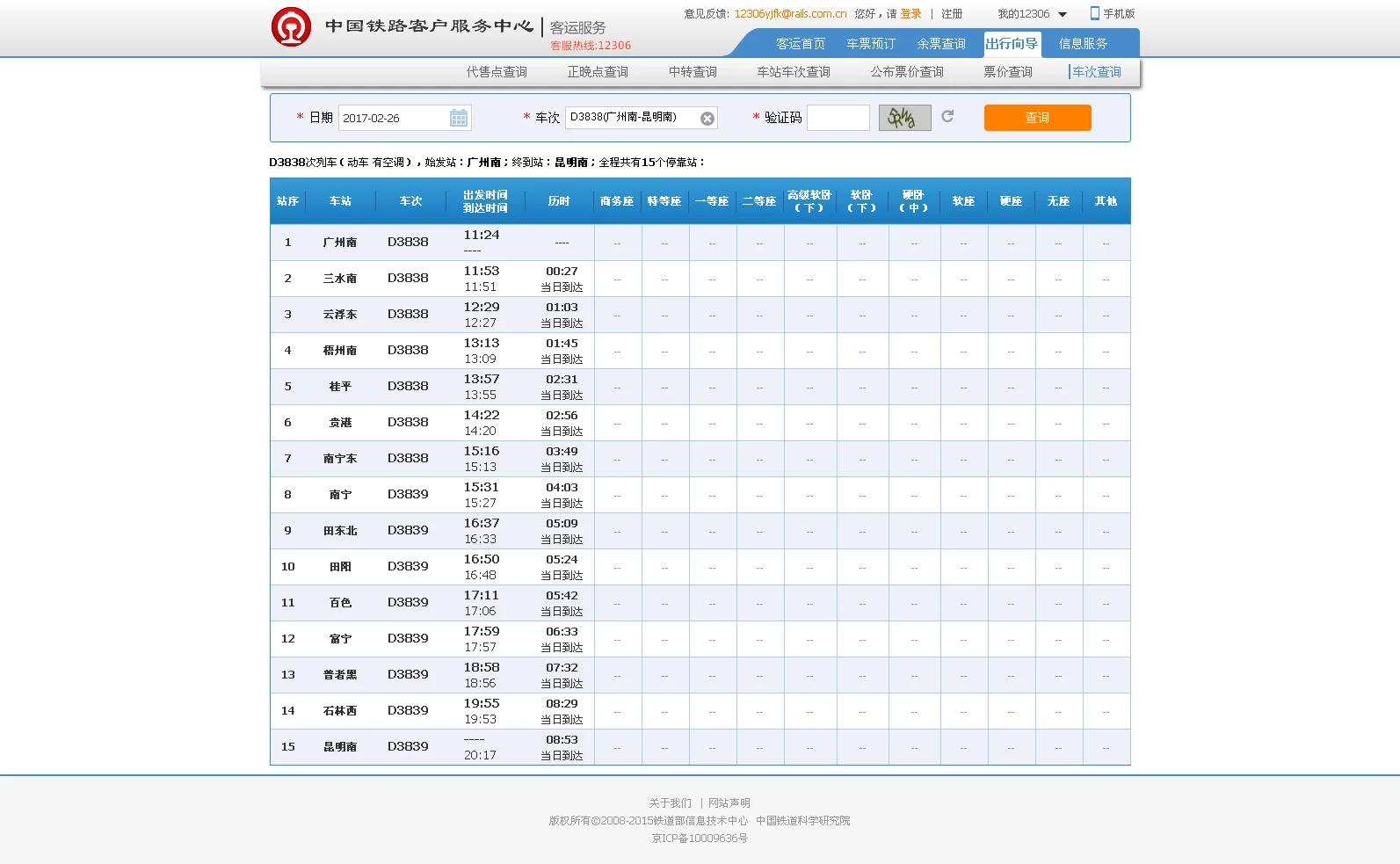Expand the 我的12306 dropdown menu
The image size is (1400, 864).
click(x=1063, y=14)
